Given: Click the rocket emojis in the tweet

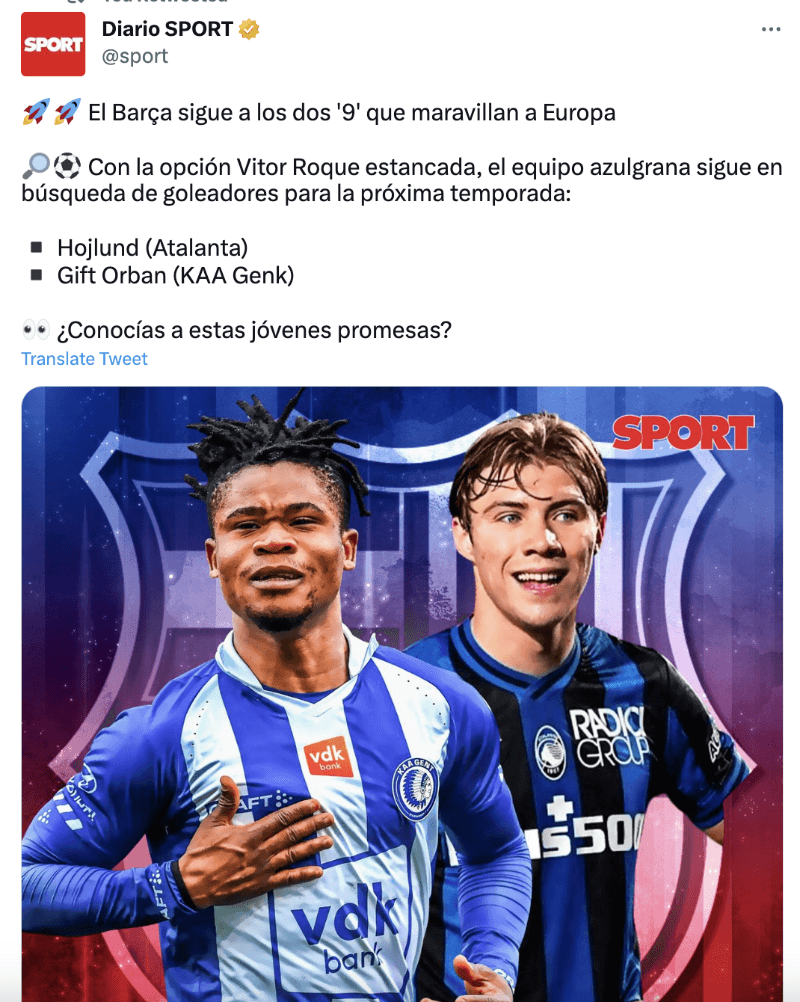Looking at the screenshot, I should (x=51, y=112).
